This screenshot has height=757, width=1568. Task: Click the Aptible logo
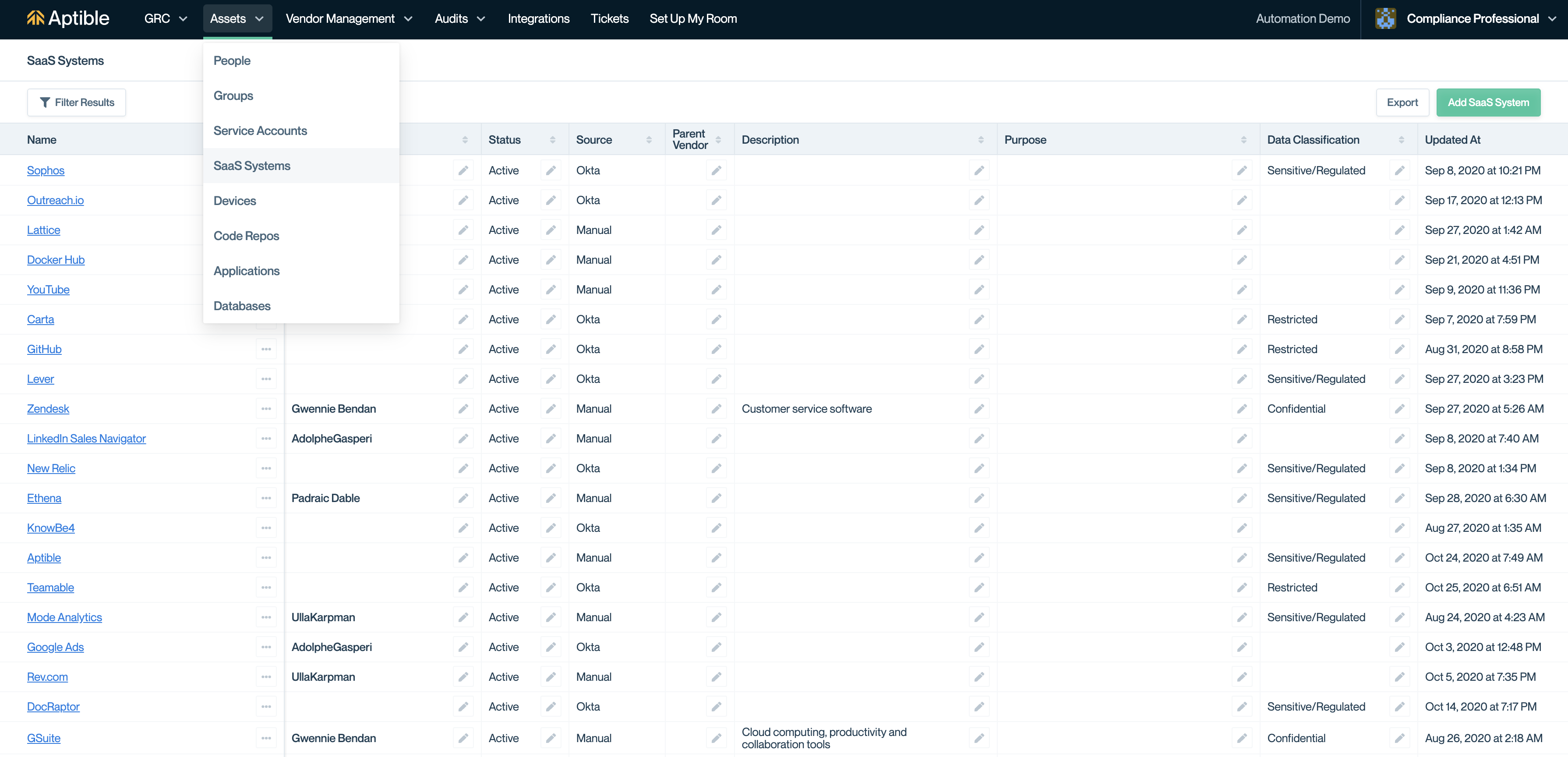[68, 19]
